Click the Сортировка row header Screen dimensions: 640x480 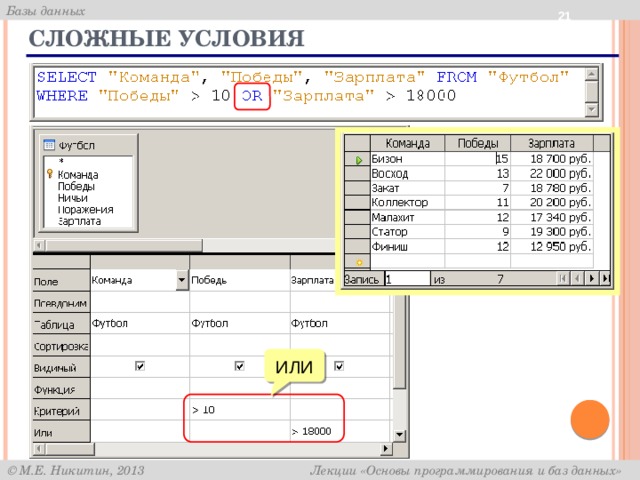(61, 346)
